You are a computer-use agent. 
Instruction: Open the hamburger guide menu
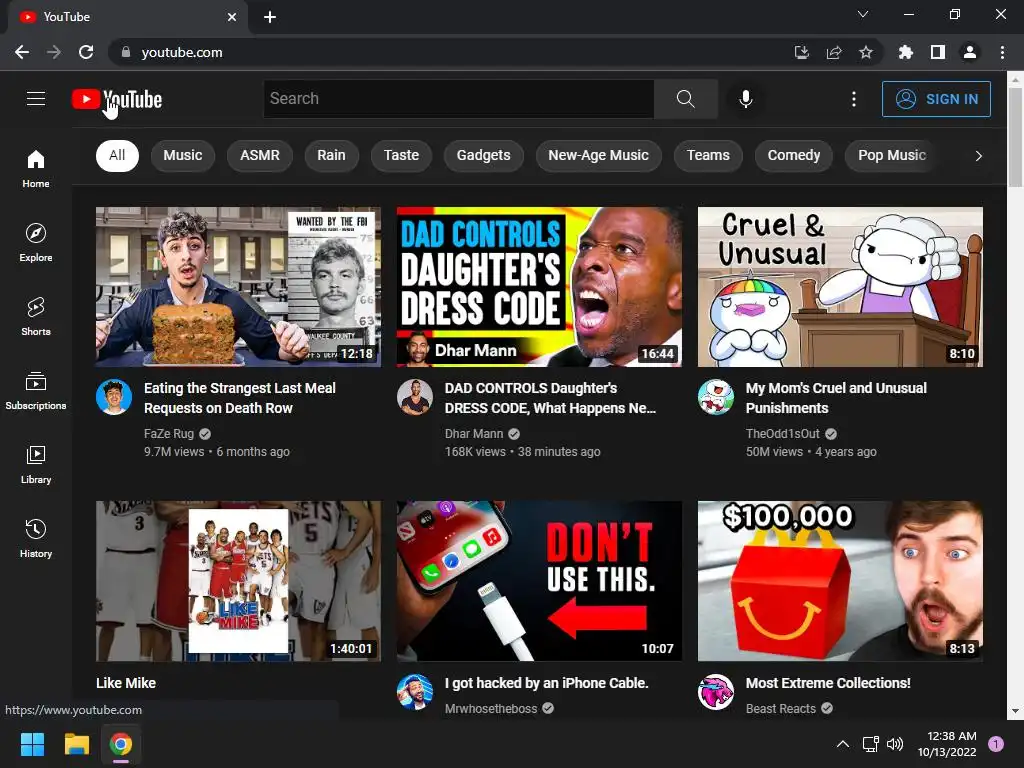click(x=36, y=99)
